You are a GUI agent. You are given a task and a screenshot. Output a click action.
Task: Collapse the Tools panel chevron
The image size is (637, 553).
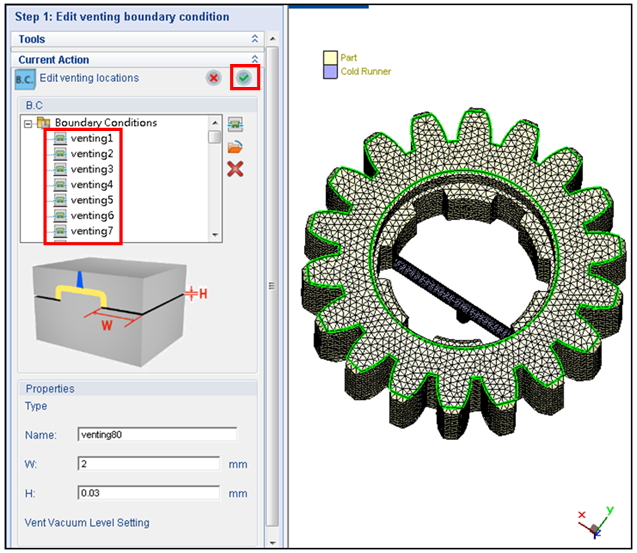(255, 39)
